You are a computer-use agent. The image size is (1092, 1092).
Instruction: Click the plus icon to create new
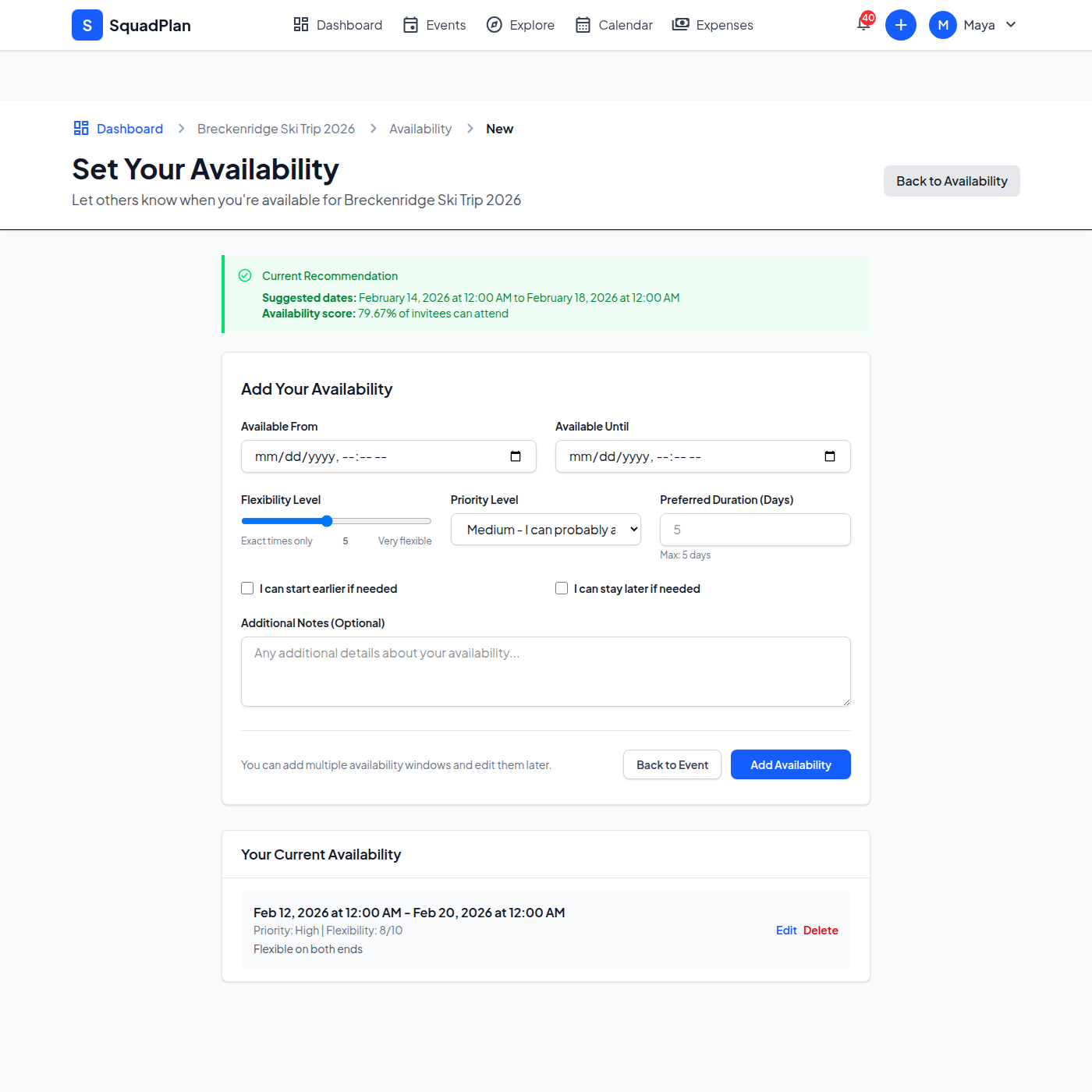pyautogui.click(x=901, y=24)
